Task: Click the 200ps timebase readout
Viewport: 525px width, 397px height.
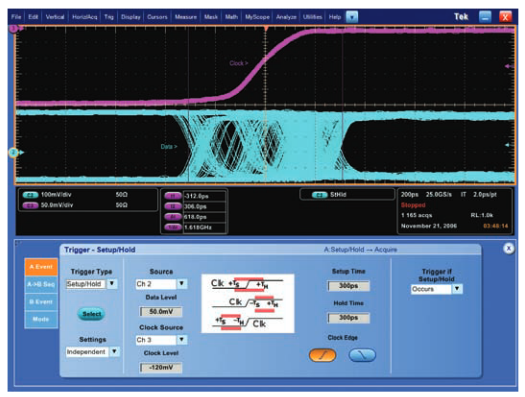Action: point(409,194)
